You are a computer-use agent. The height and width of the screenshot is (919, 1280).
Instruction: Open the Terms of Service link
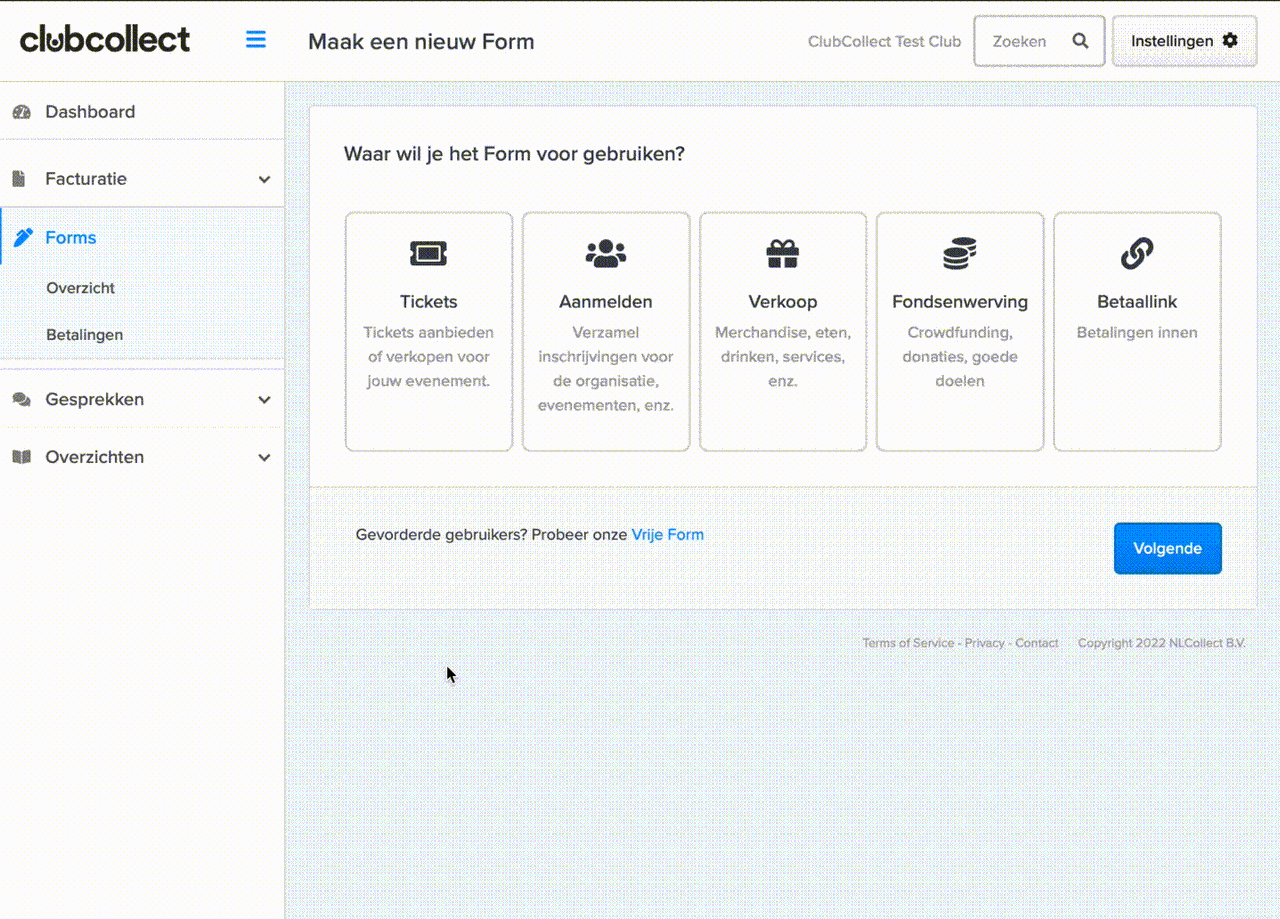point(908,643)
